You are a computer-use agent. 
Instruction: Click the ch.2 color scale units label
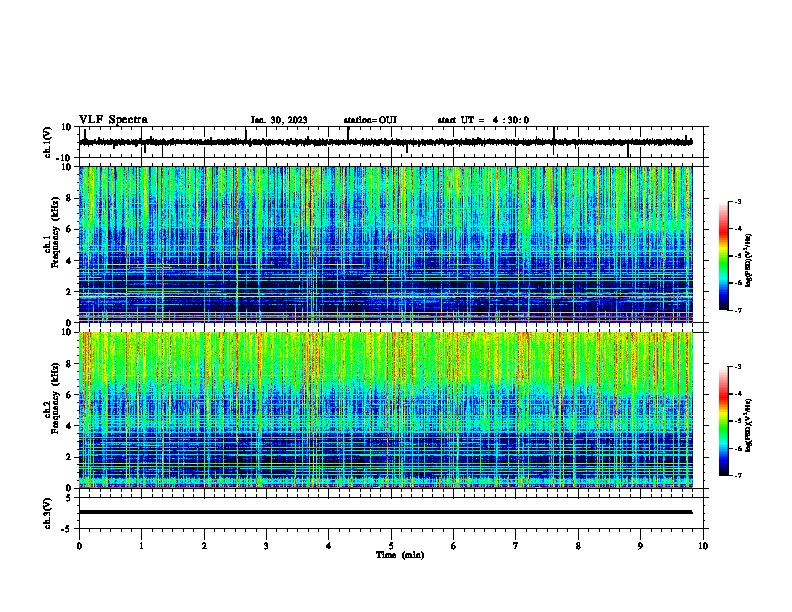(749, 425)
